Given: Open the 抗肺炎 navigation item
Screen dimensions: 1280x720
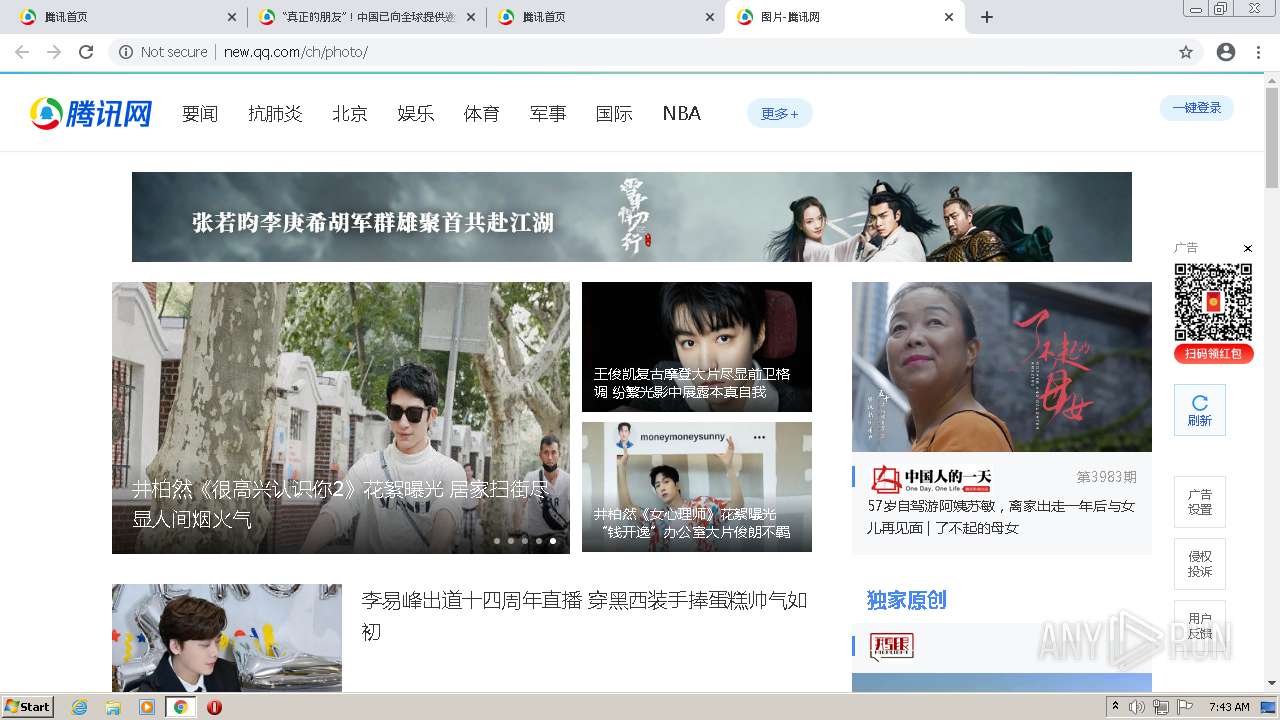Looking at the screenshot, I should 275,113.
